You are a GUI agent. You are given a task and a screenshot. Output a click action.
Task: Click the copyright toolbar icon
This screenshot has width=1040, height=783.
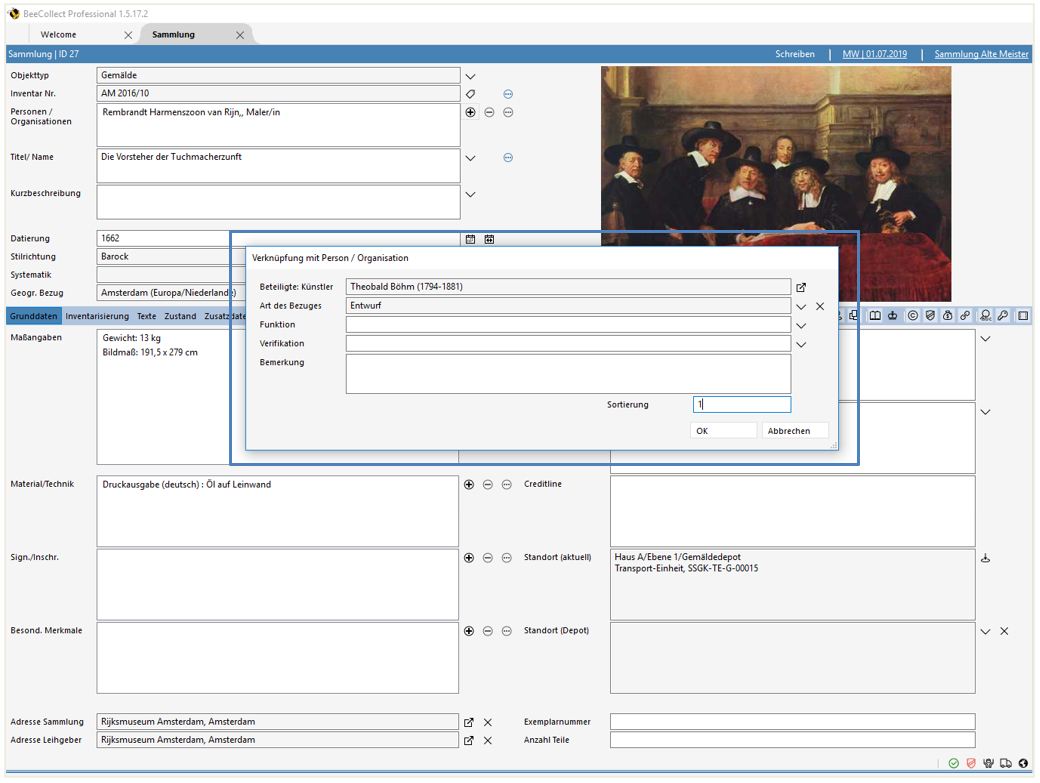(914, 315)
